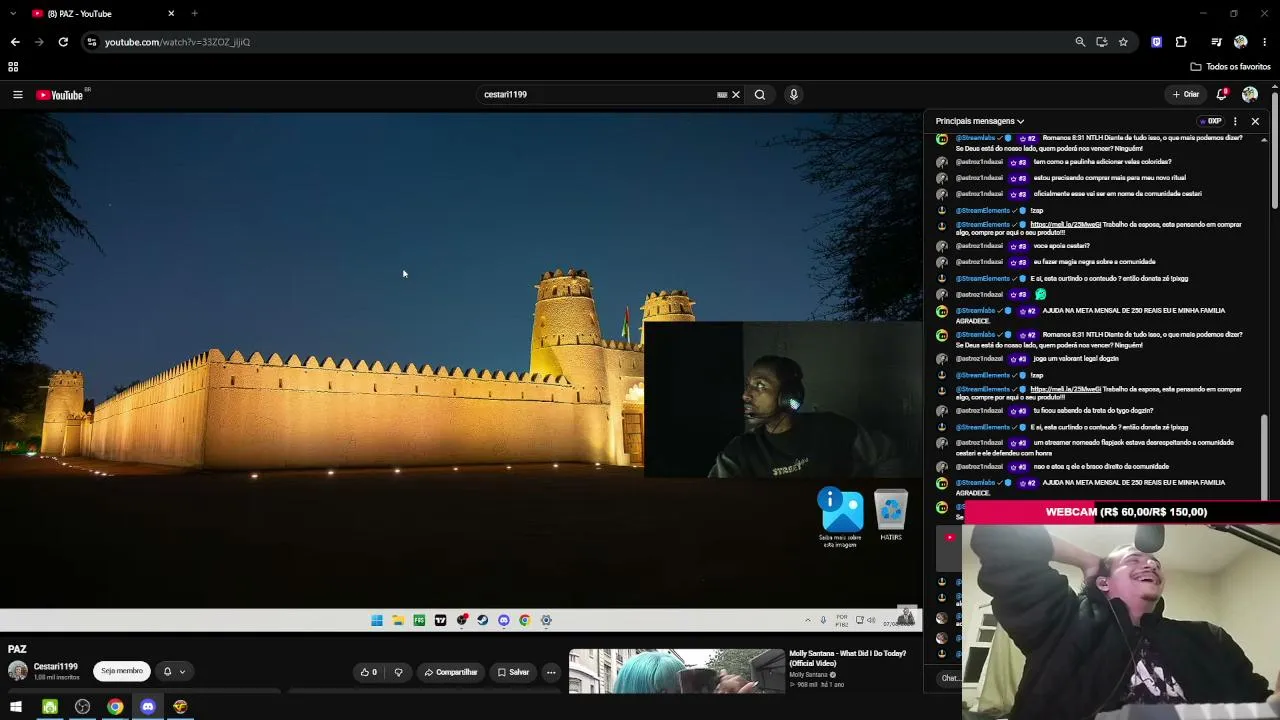The width and height of the screenshot is (1280, 720).
Task: Open more actions for the video
Action: point(551,672)
